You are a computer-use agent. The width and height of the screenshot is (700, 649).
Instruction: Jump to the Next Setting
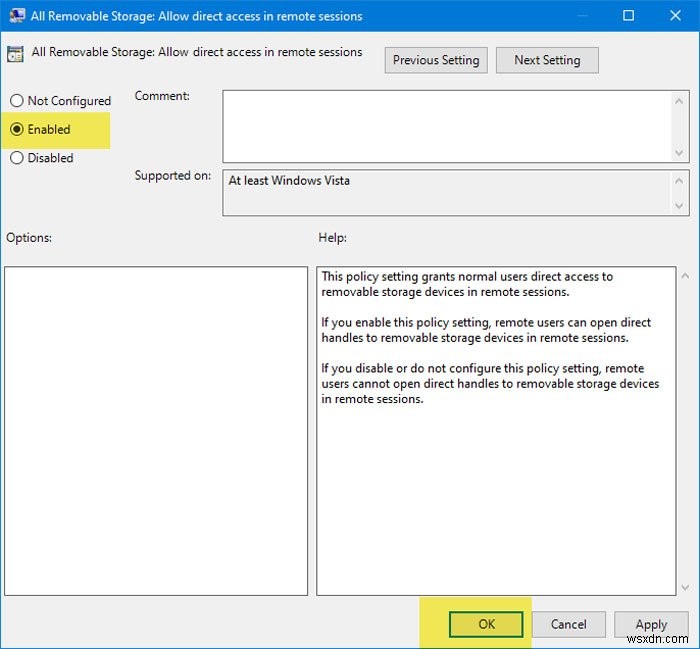(x=547, y=60)
